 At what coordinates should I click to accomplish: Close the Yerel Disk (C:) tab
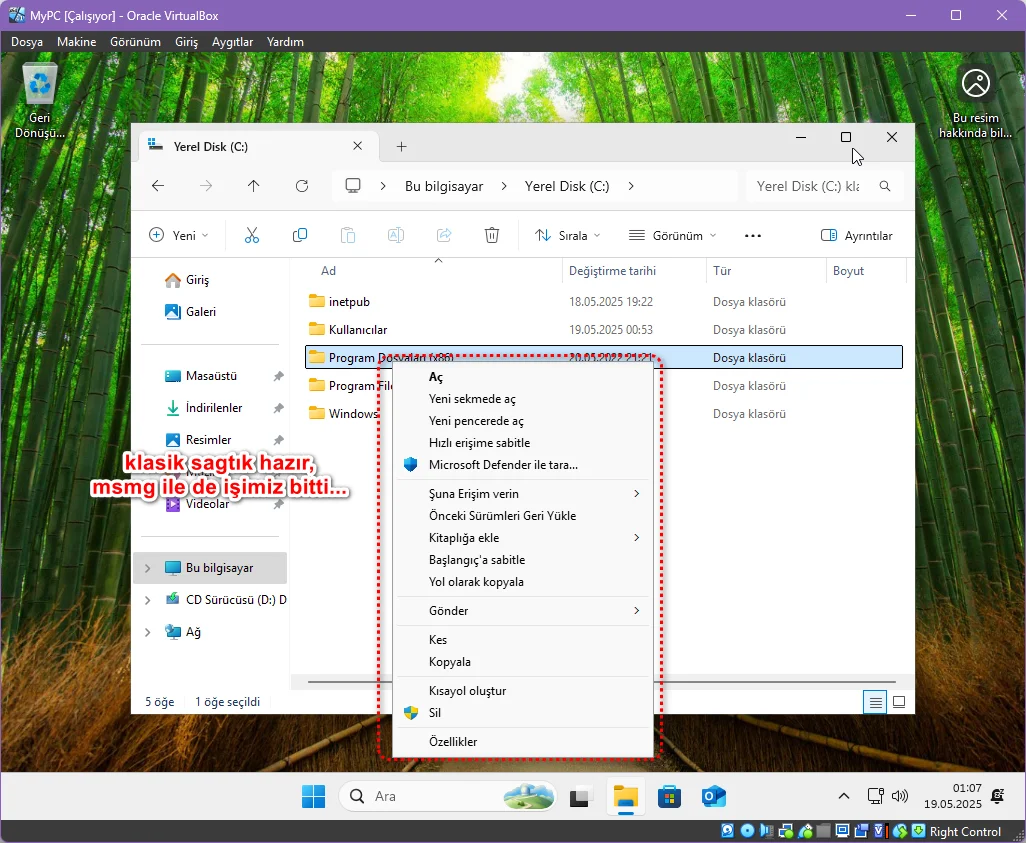[x=357, y=146]
